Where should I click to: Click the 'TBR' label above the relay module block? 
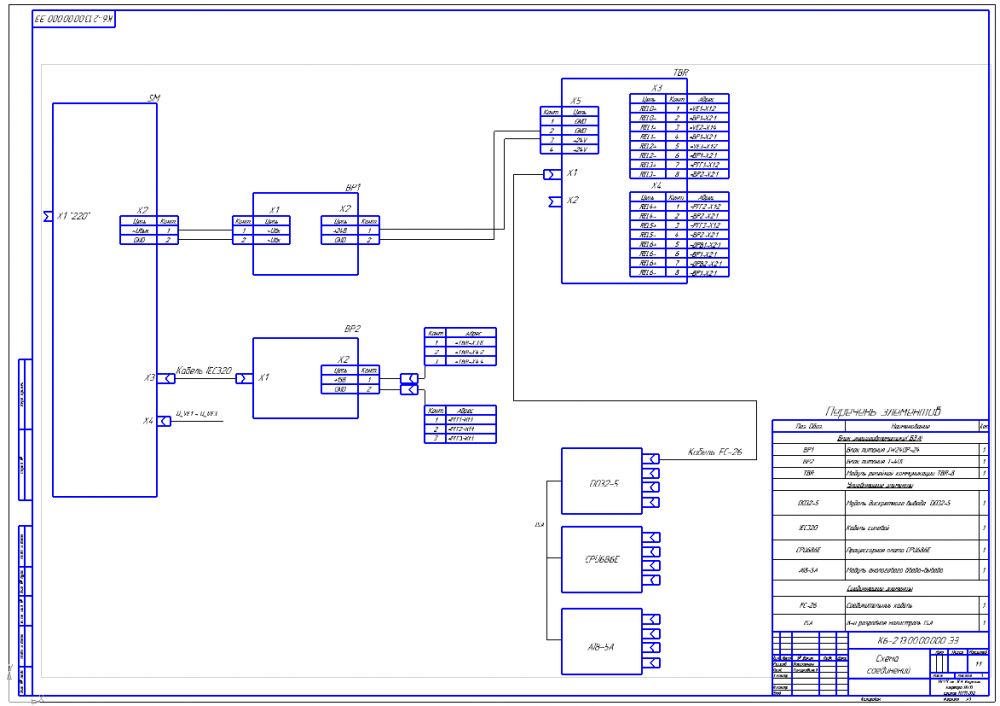click(x=681, y=73)
